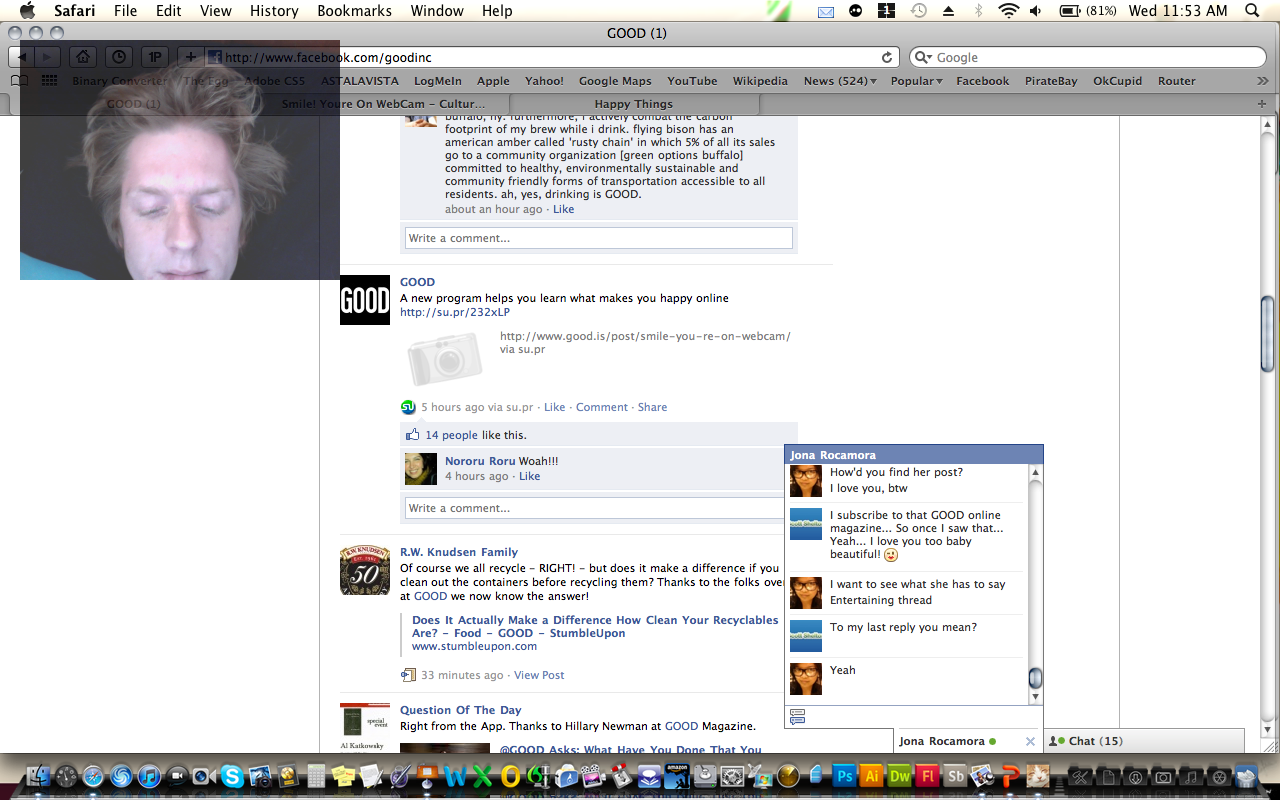Click the Home button in Safari toolbar

click(85, 57)
